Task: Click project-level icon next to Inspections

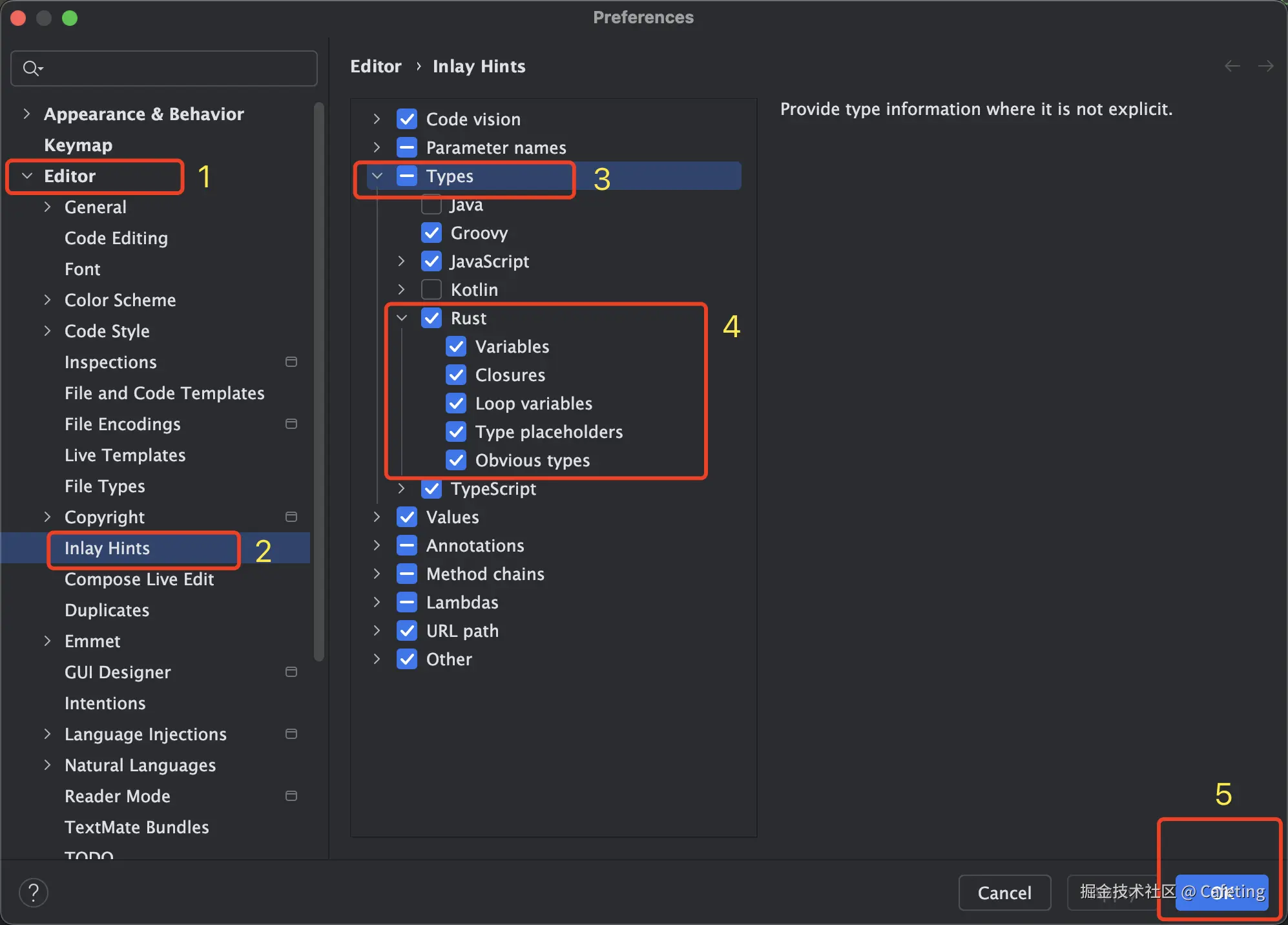Action: [x=291, y=362]
